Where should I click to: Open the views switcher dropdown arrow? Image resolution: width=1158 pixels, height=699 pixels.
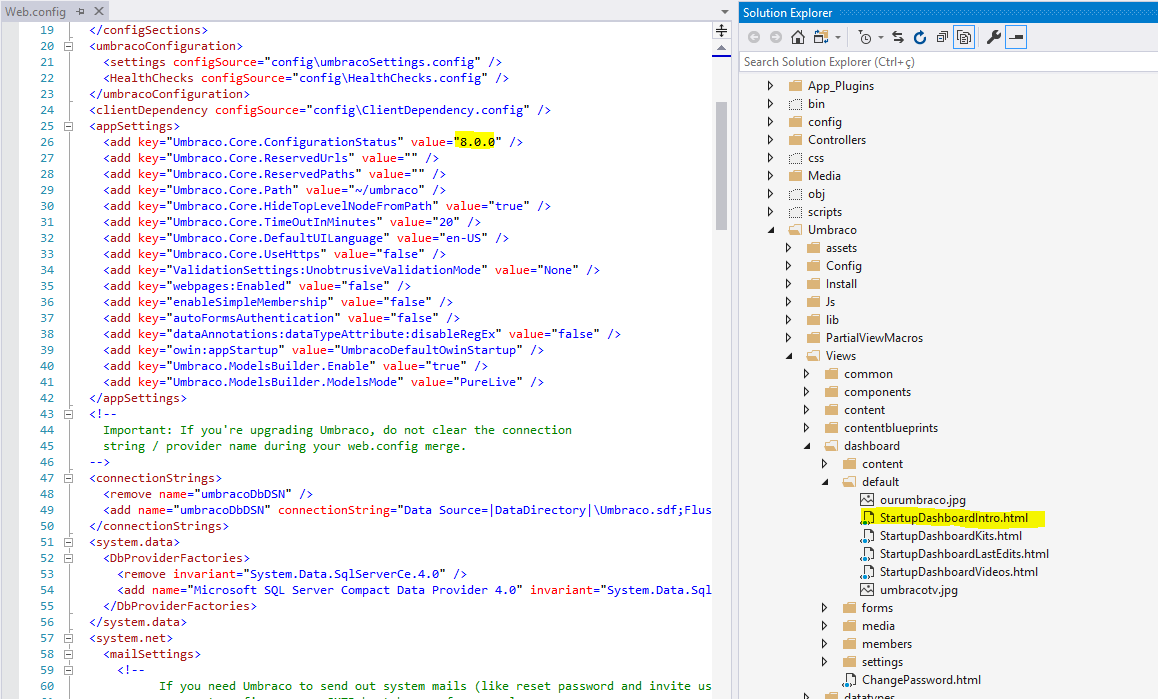(837, 37)
